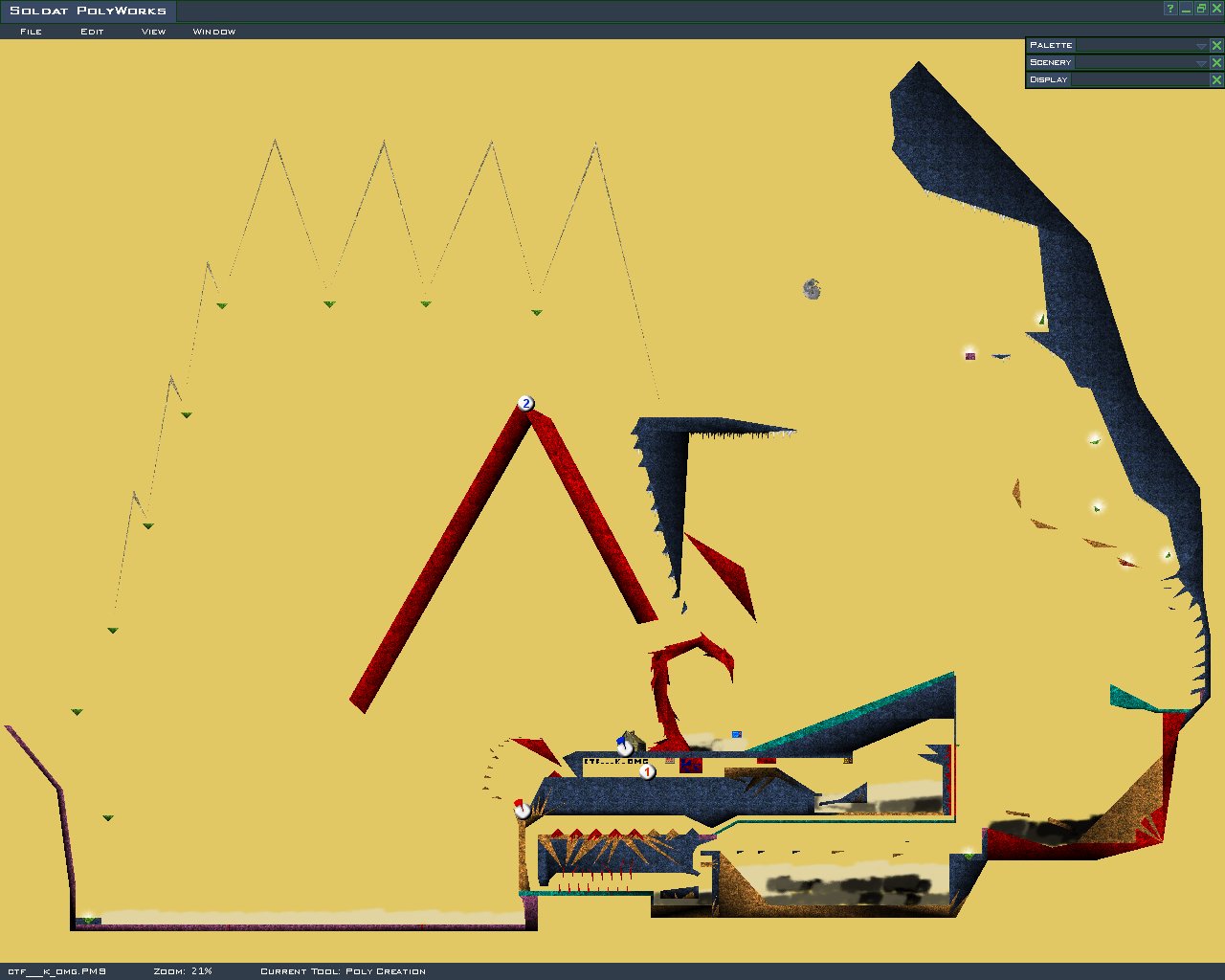Select the blue flag marker
1225x980 pixels.
click(x=624, y=745)
